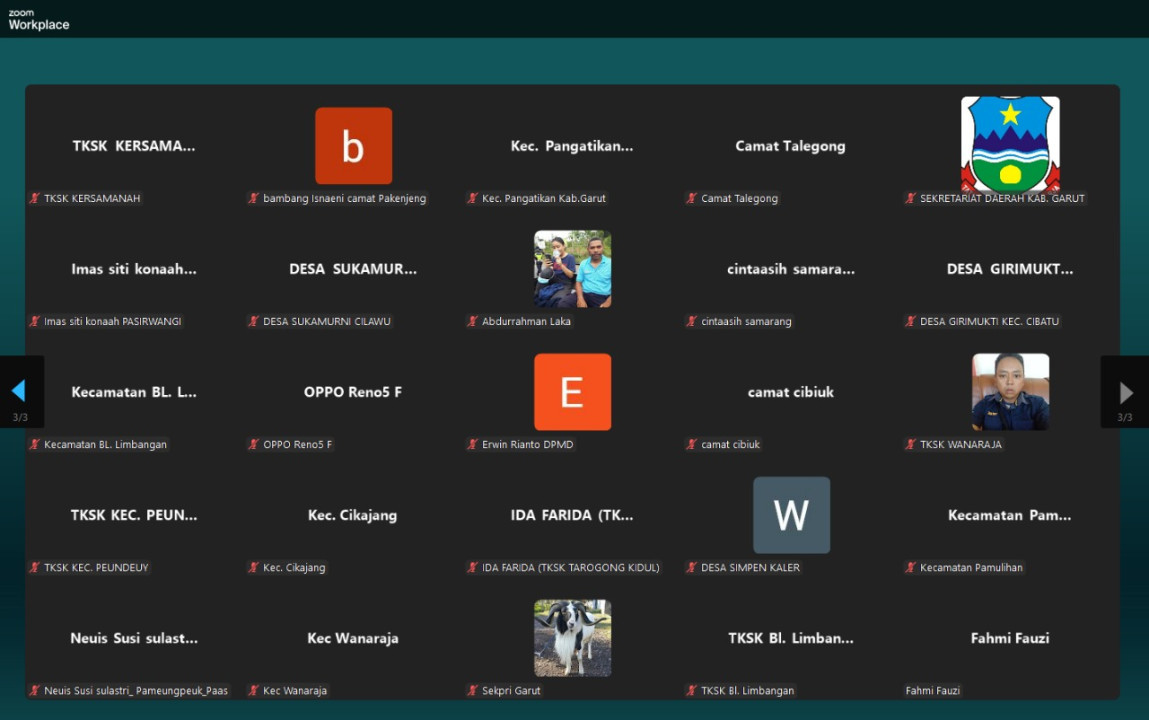Select the orange 'b' avatar of bambang Isnaeni
The height and width of the screenshot is (720, 1149).
click(353, 146)
